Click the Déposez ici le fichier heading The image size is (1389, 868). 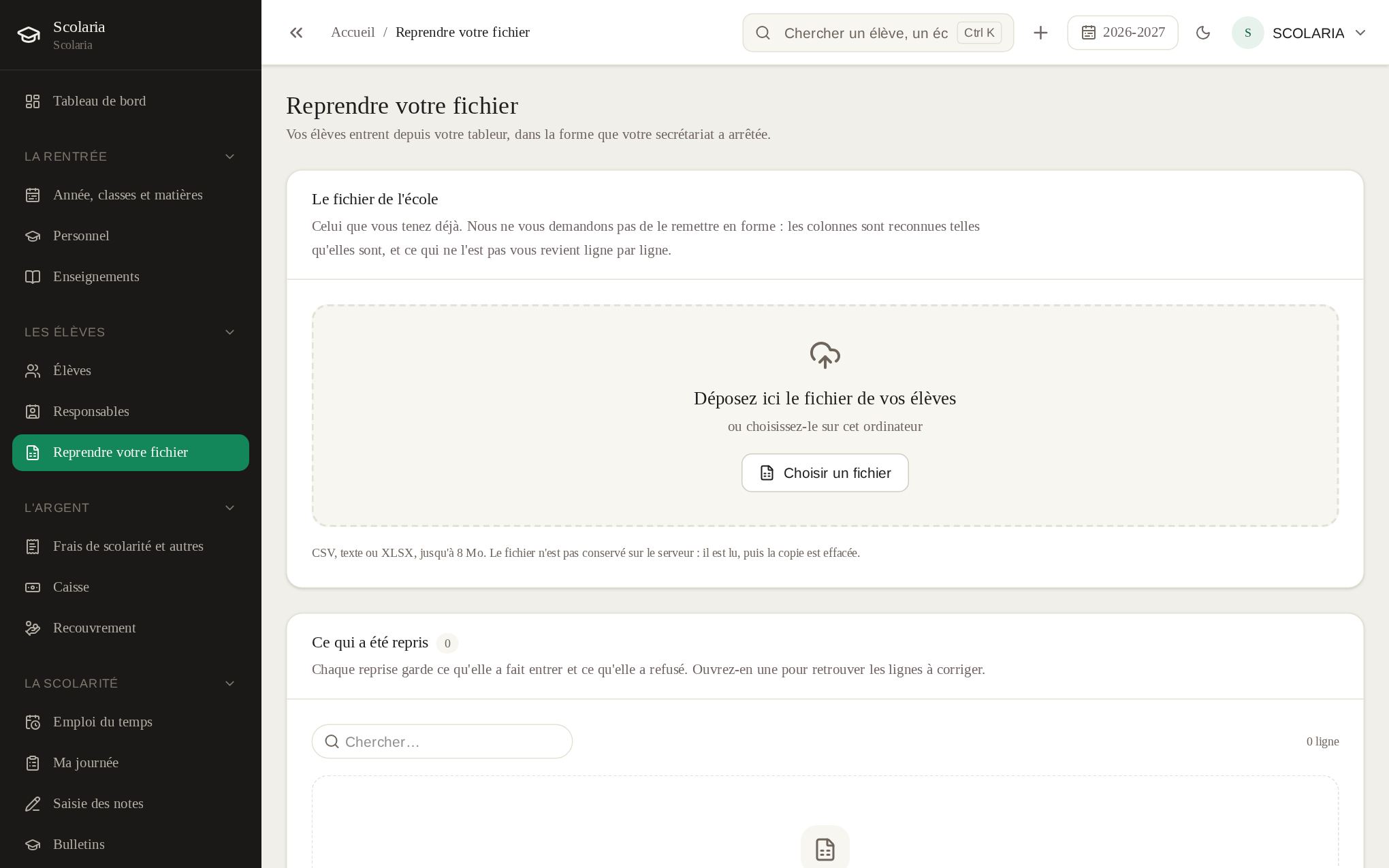(825, 399)
